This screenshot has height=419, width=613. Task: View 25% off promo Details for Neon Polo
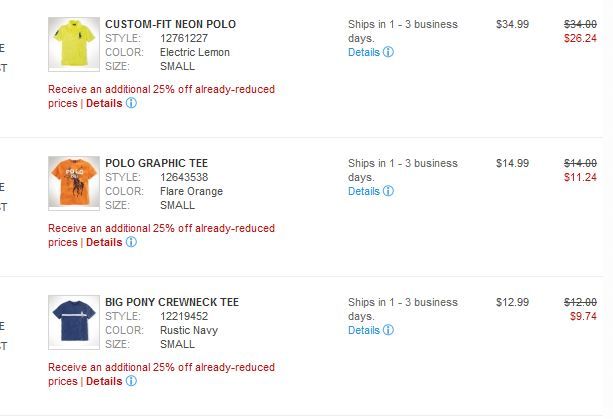click(104, 103)
